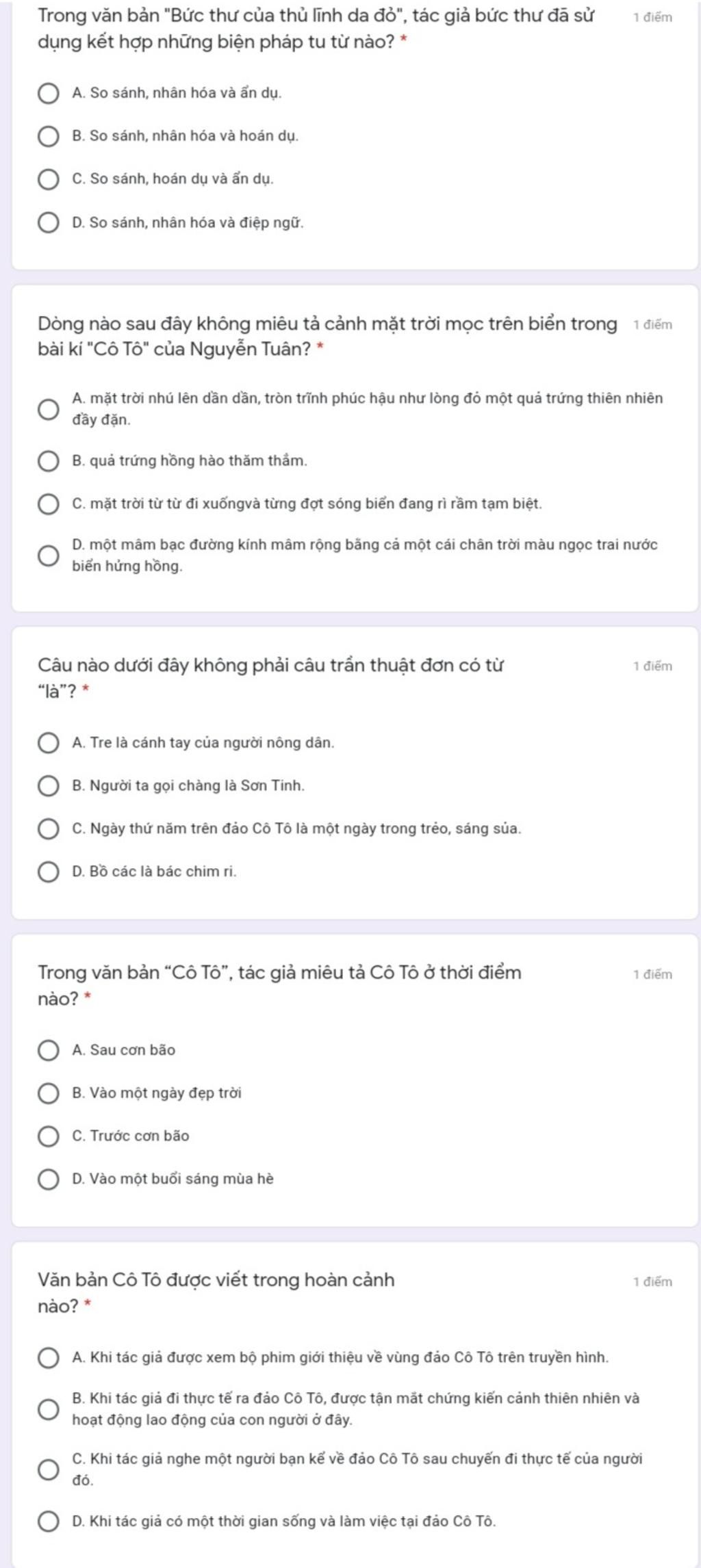This screenshot has height=1568, width=701.
Task: Choose answer A. mặt trời nhú lên dần dần
Action: (48, 409)
